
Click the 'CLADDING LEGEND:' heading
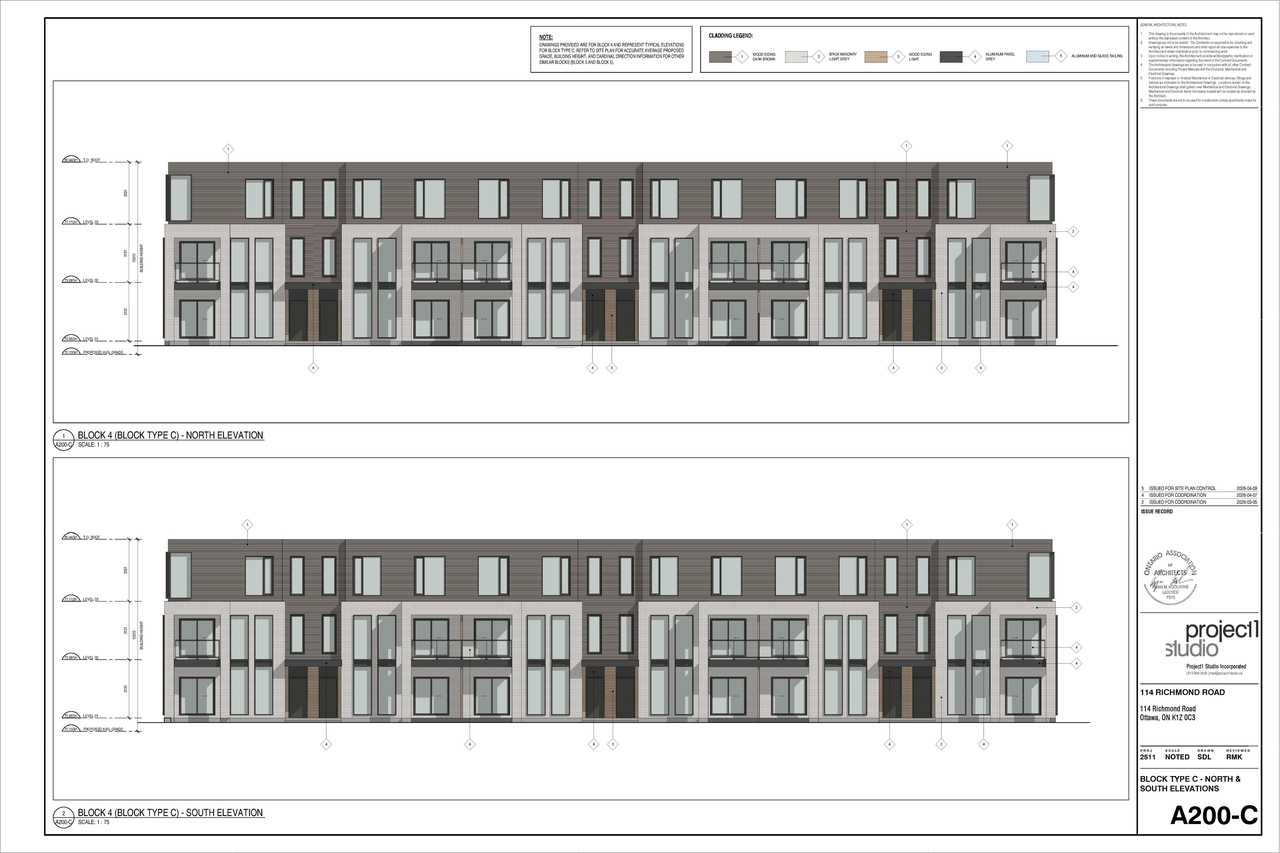pyautogui.click(x=730, y=35)
